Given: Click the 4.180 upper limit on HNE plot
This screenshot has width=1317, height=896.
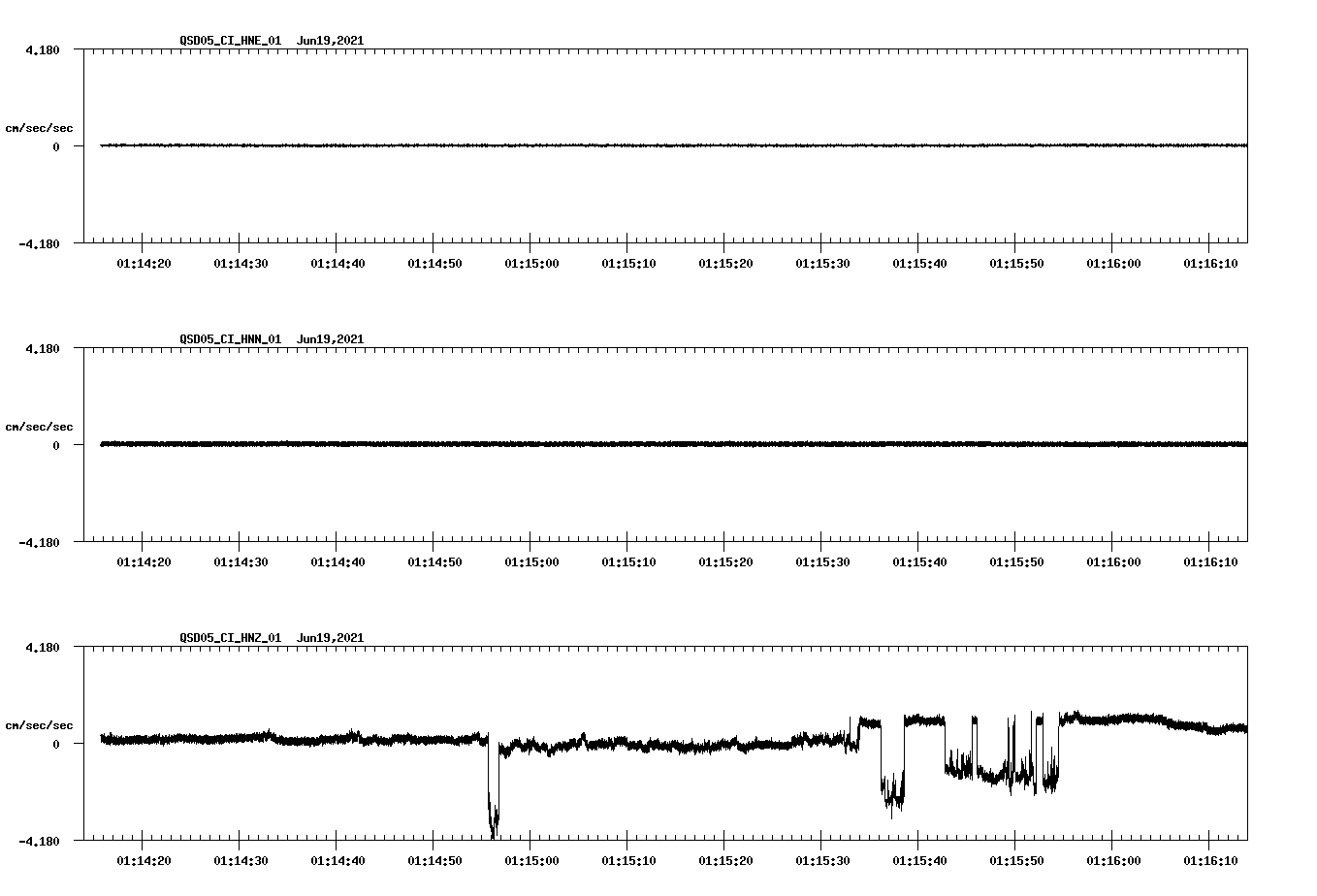Looking at the screenshot, I should [43, 49].
